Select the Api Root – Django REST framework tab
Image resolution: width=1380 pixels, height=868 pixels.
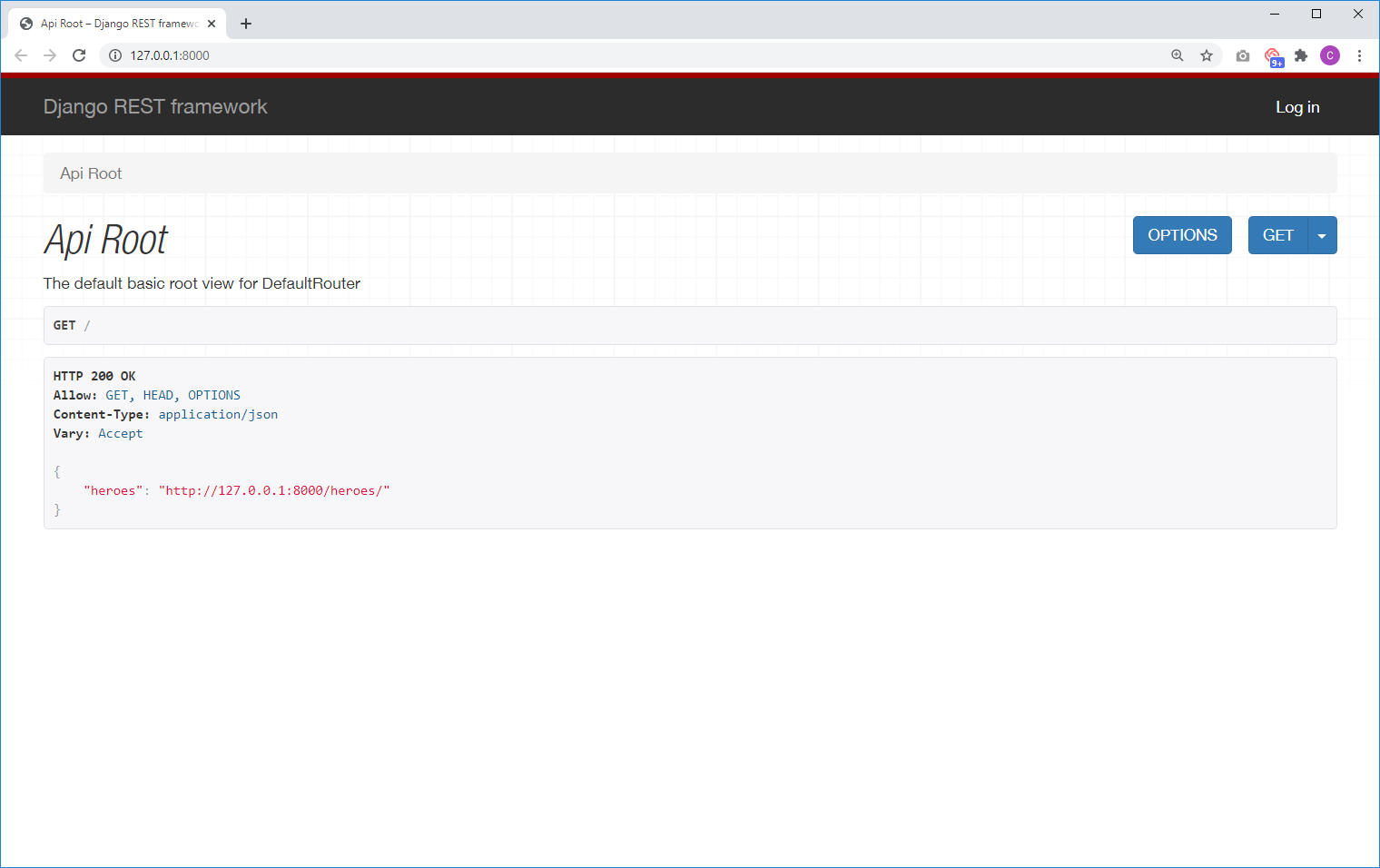(x=118, y=24)
